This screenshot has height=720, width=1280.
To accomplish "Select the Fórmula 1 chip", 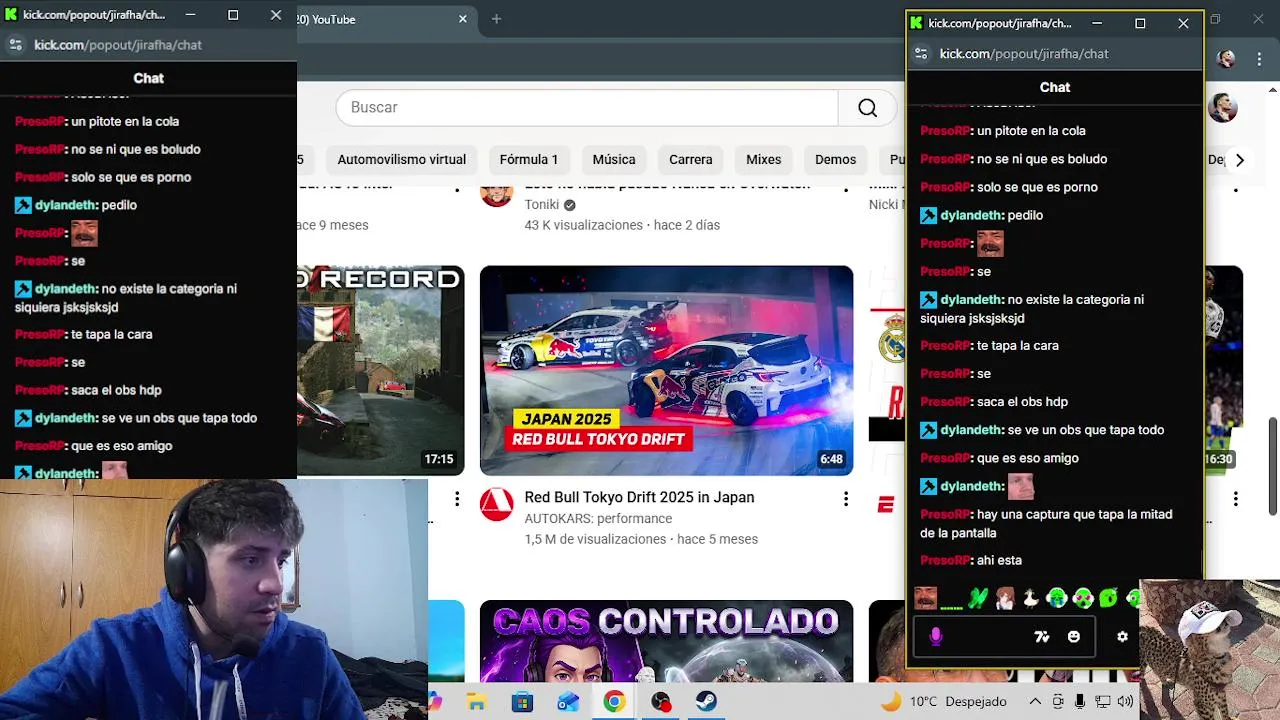I will click(529, 160).
